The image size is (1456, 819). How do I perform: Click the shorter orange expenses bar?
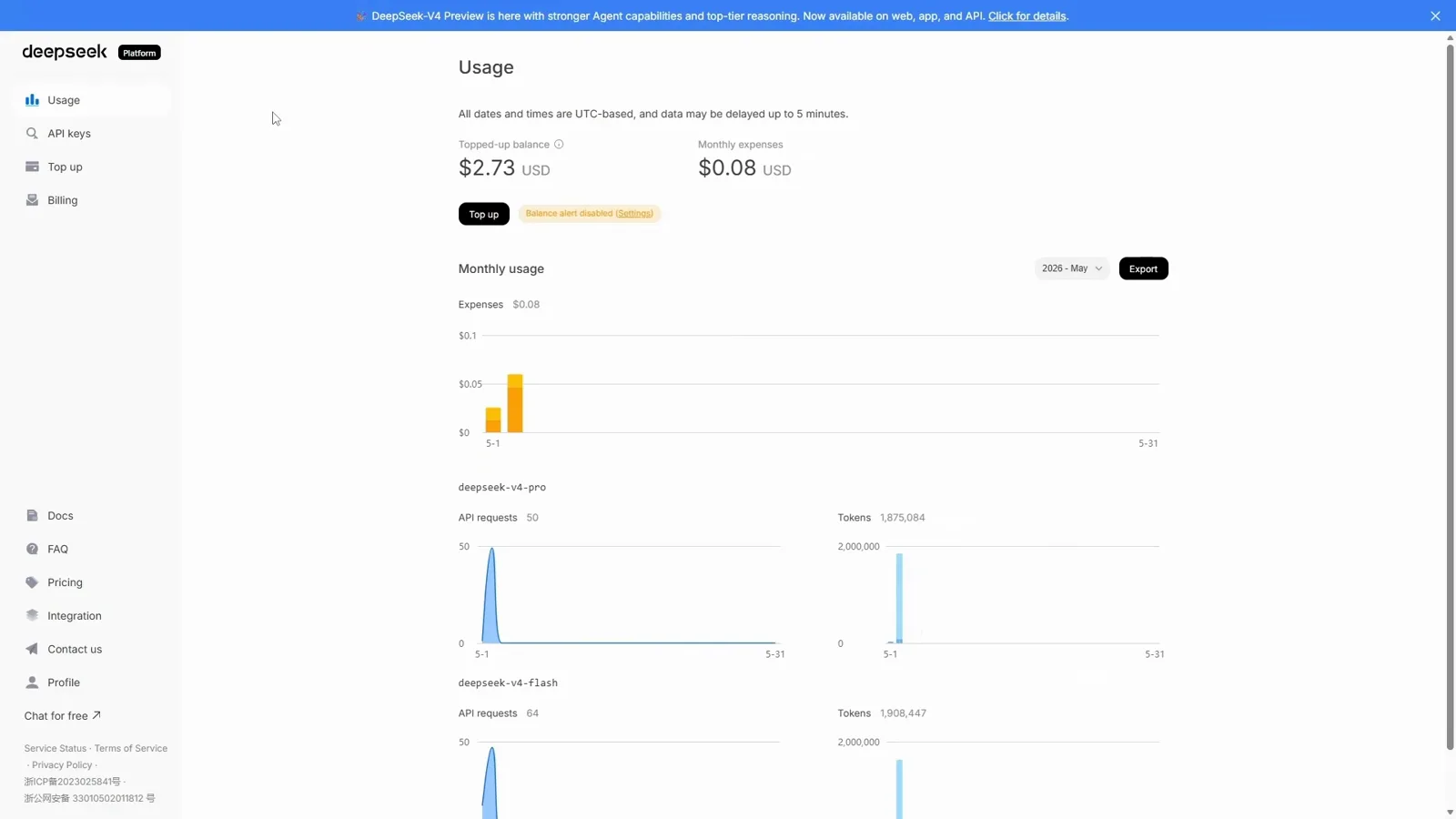[493, 420]
